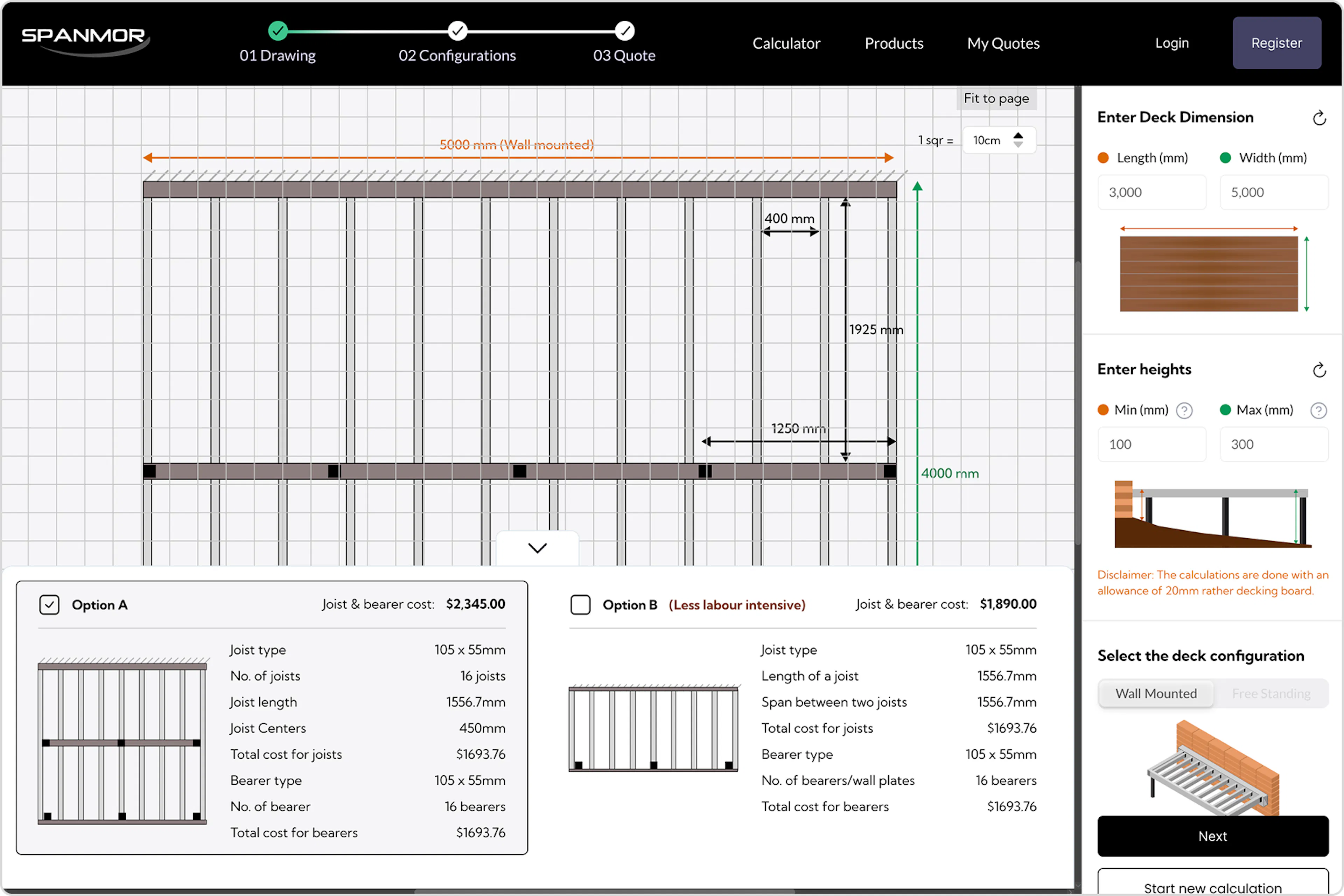Check the Option B checkbox
1344x896 pixels.
(x=580, y=604)
